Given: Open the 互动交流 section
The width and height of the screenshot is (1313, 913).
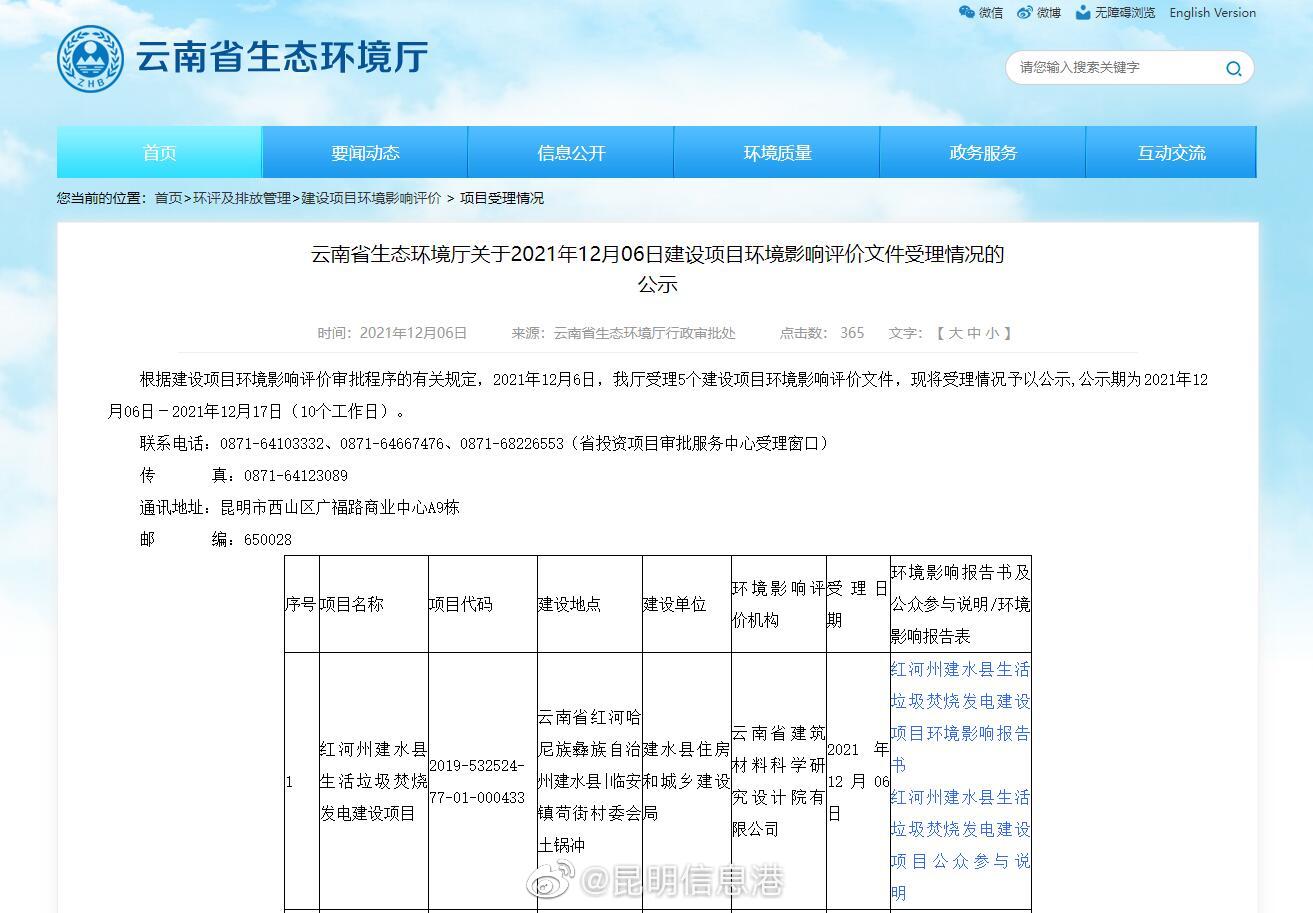Looking at the screenshot, I should pos(1170,152).
